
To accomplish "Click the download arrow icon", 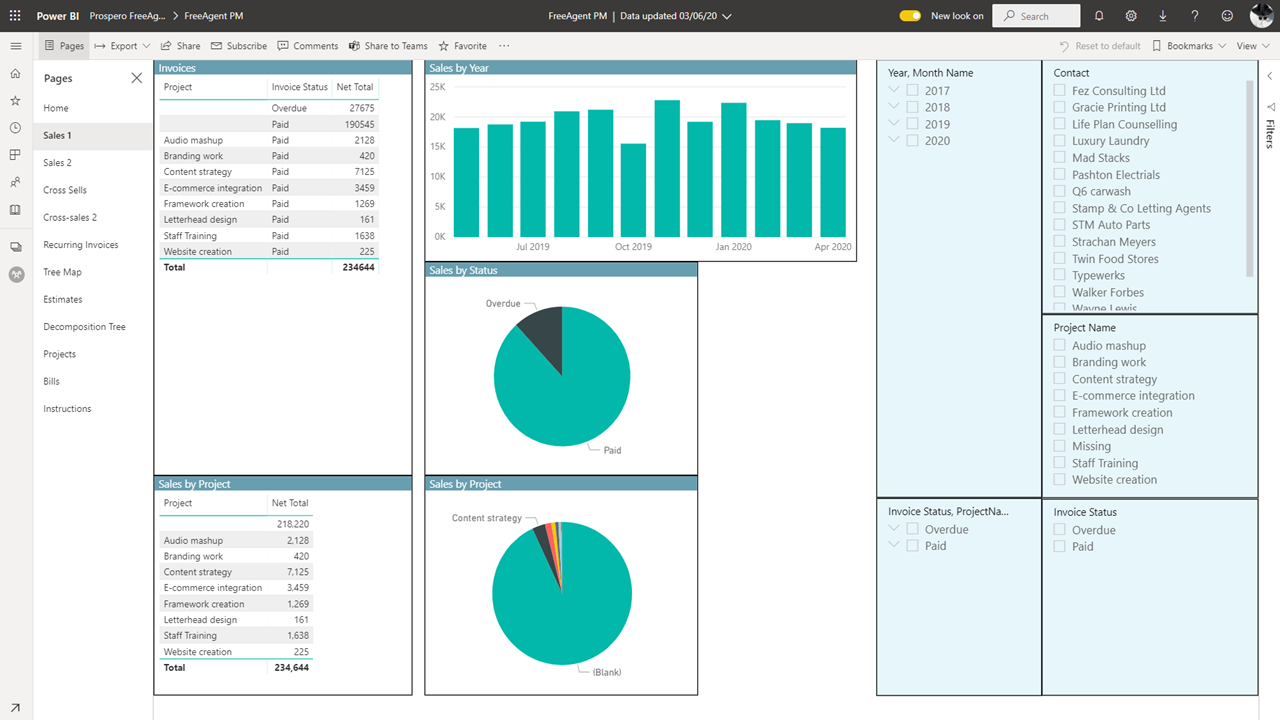I will point(1163,16).
